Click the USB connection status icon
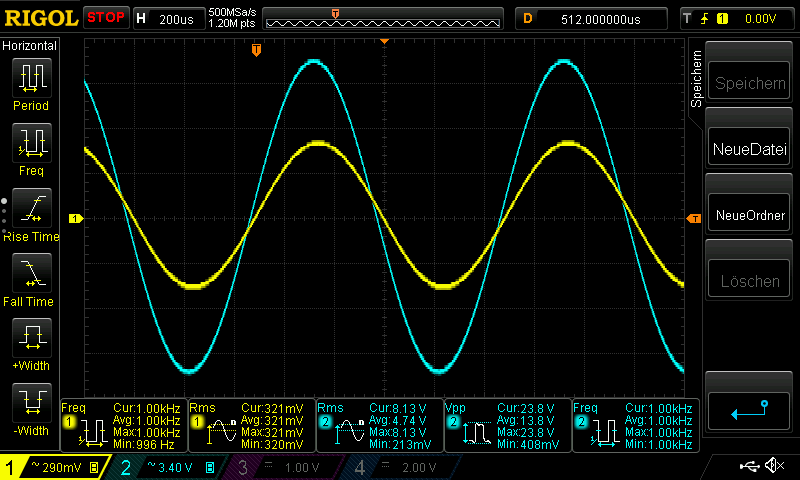The height and width of the screenshot is (480, 800). 750,466
